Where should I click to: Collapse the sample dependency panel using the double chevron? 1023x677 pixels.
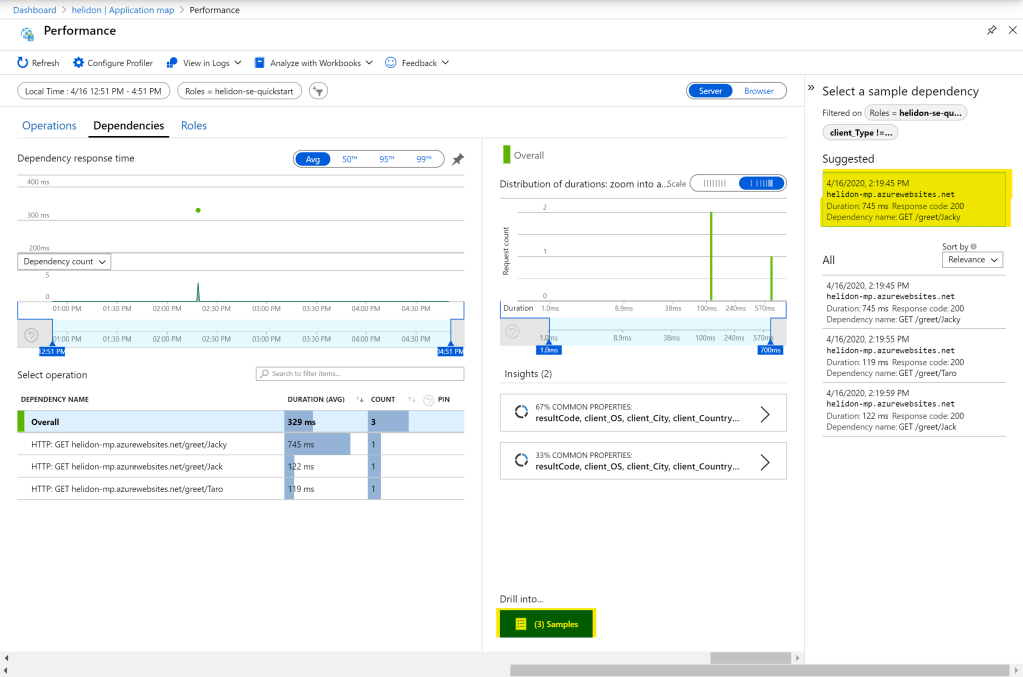(x=811, y=88)
